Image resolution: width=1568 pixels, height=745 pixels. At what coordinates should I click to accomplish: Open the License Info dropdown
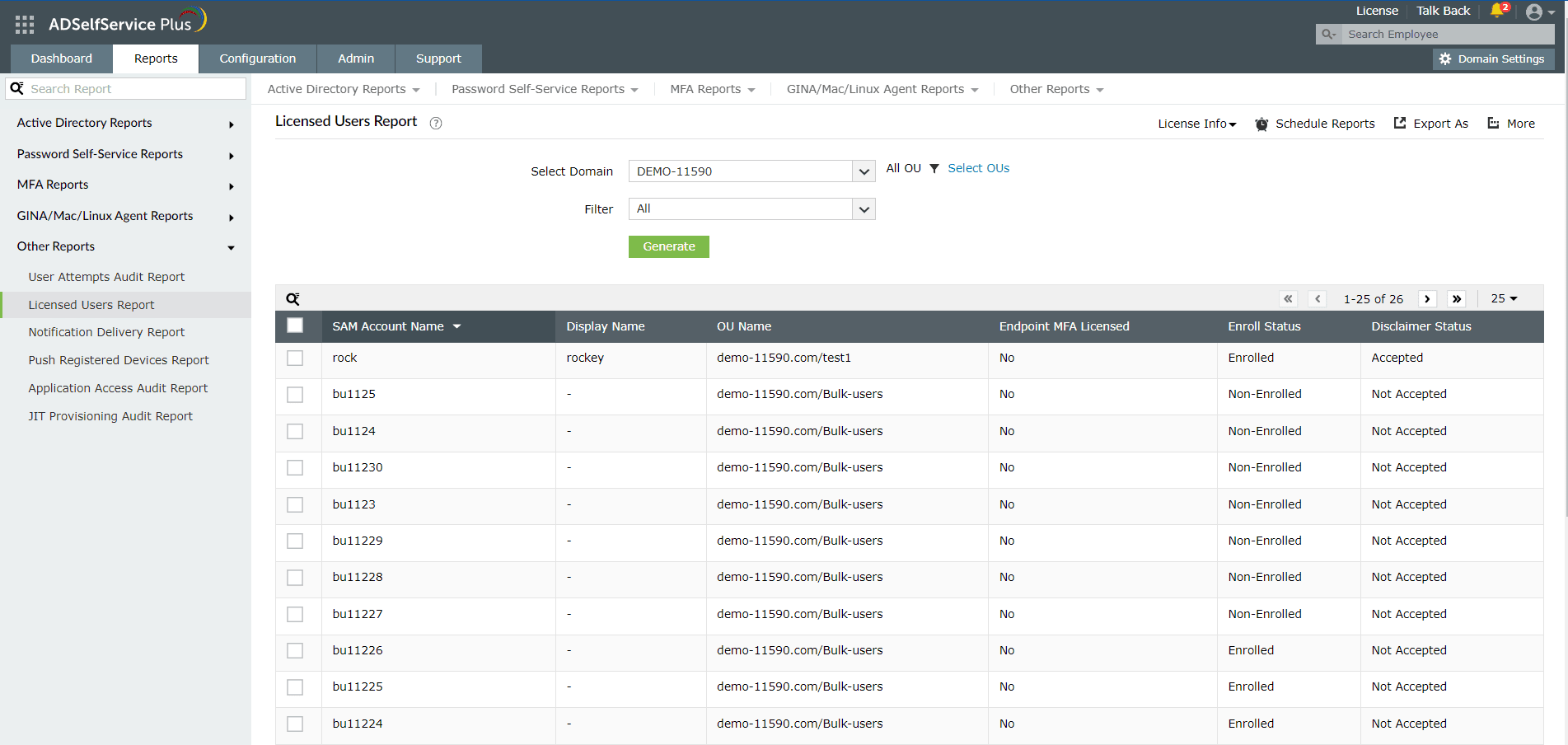pos(1196,124)
